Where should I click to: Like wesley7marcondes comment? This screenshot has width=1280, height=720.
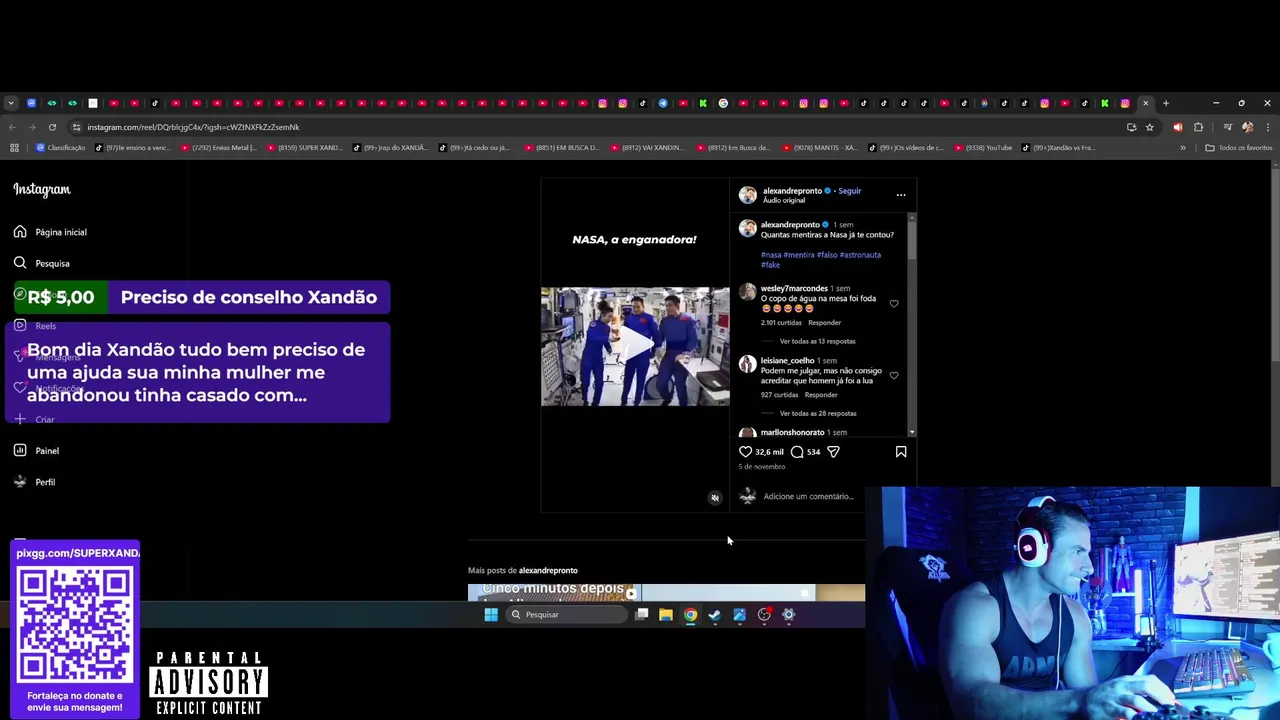(894, 304)
